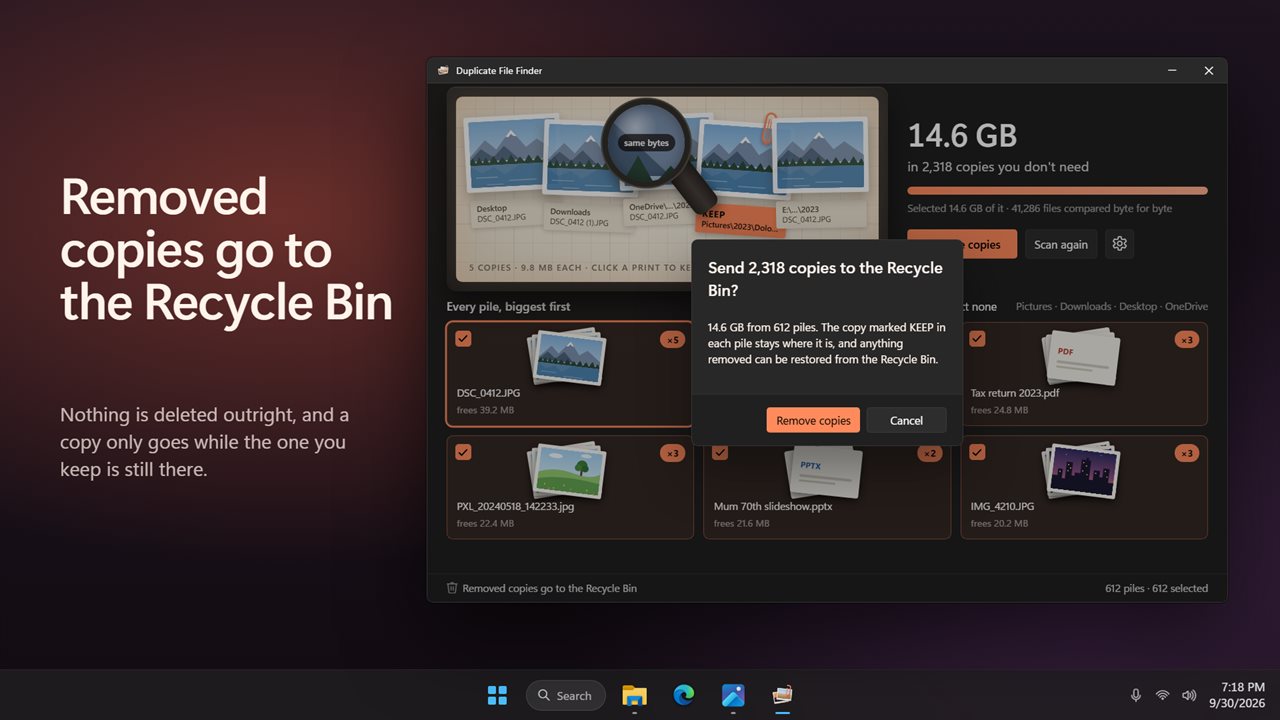The image size is (1280, 720).
Task: Open File Explorer from the taskbar
Action: 634,695
